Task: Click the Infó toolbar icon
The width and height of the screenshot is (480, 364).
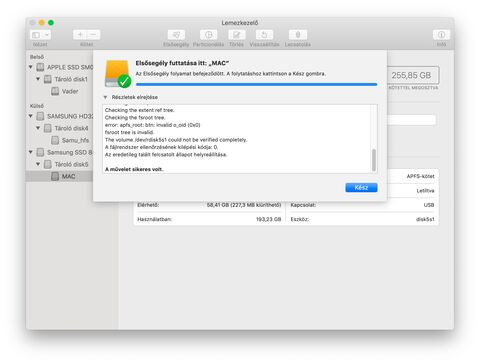Action: point(441,35)
